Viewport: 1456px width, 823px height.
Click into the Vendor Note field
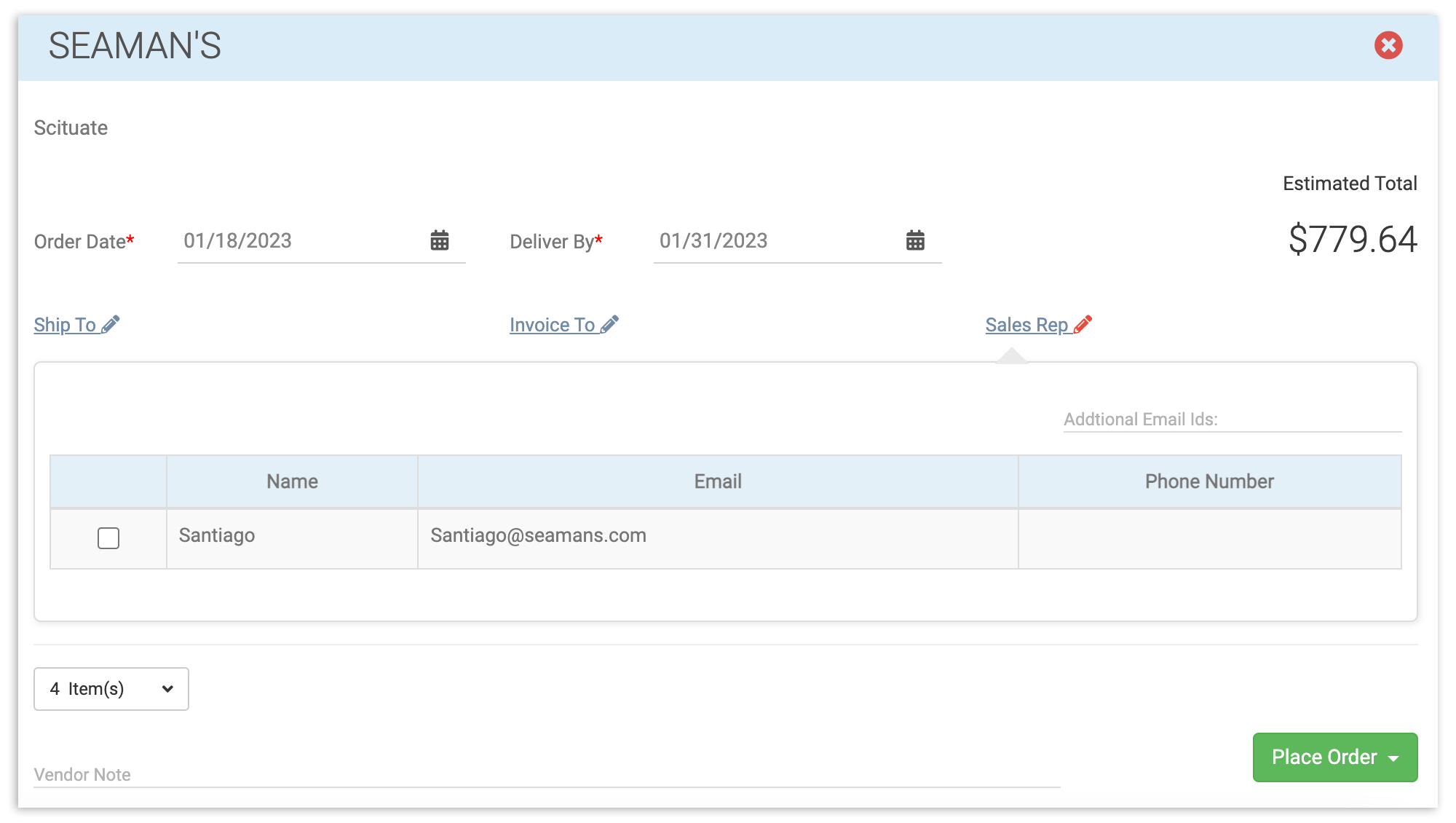click(x=546, y=774)
